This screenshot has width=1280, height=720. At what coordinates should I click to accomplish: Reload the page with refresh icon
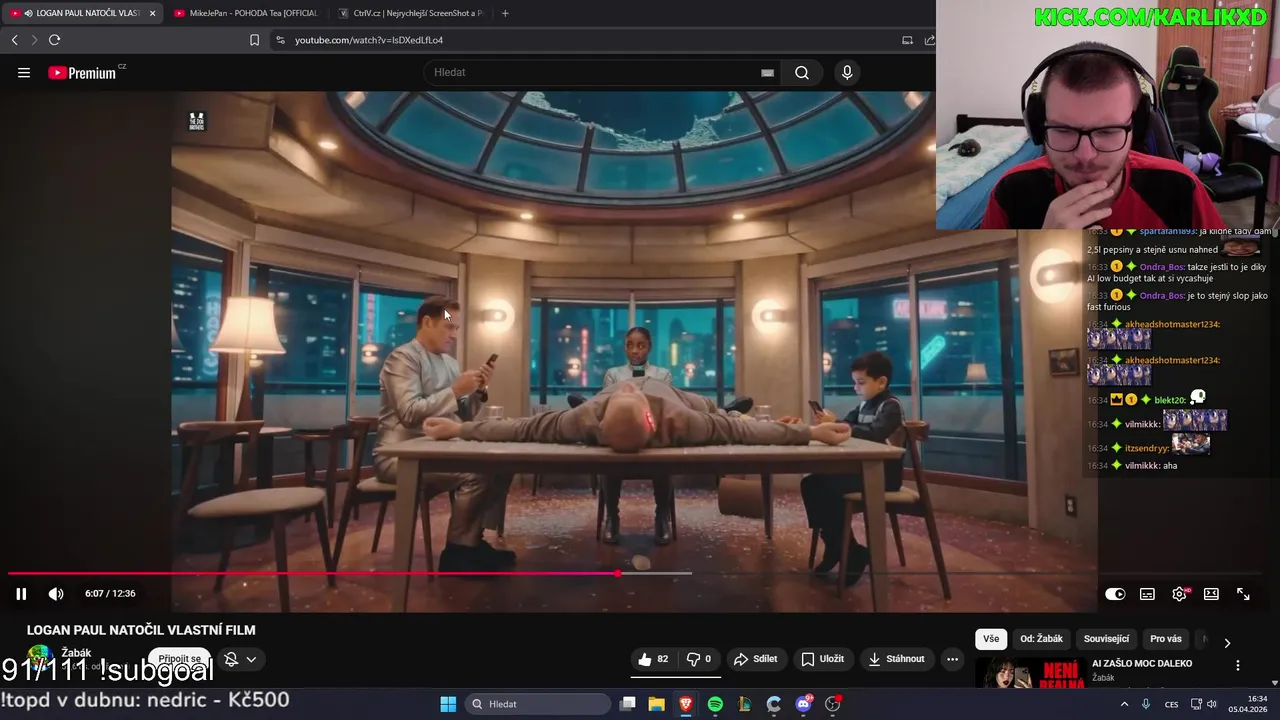(x=54, y=40)
